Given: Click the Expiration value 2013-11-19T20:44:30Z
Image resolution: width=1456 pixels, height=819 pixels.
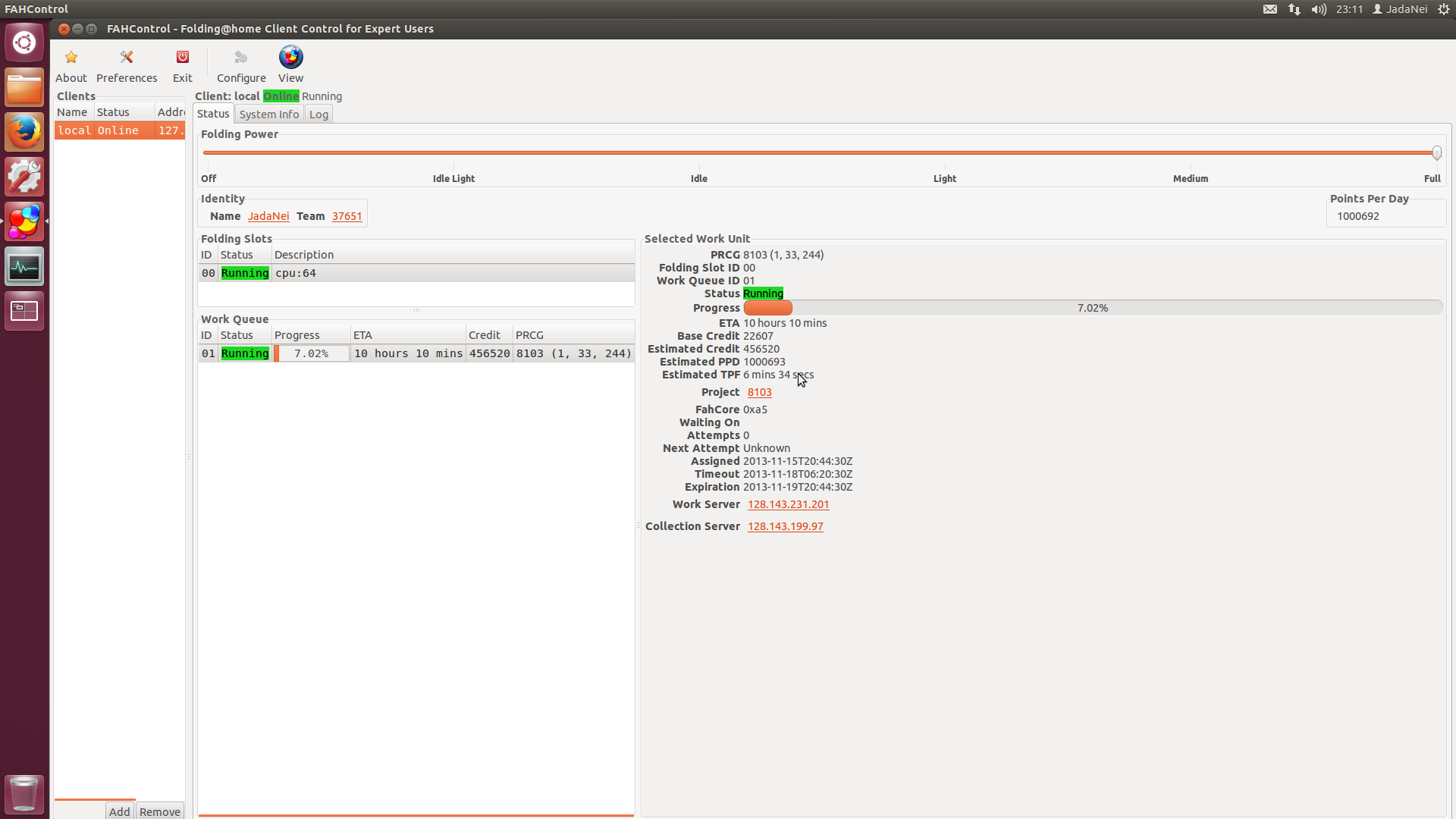Looking at the screenshot, I should 798,487.
